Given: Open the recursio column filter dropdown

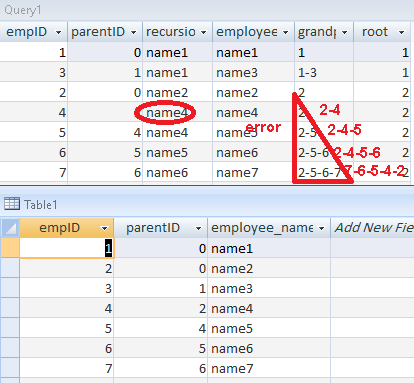Looking at the screenshot, I should point(203,32).
